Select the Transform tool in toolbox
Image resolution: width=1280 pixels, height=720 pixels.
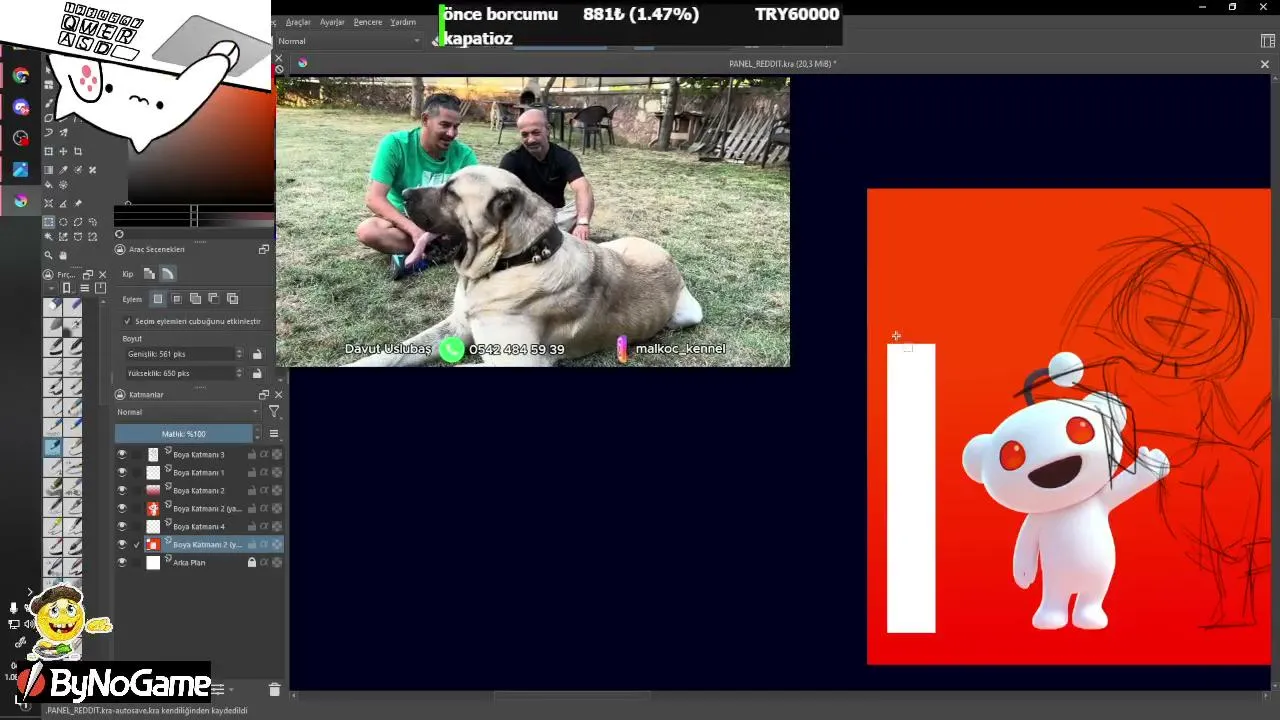coord(48,151)
